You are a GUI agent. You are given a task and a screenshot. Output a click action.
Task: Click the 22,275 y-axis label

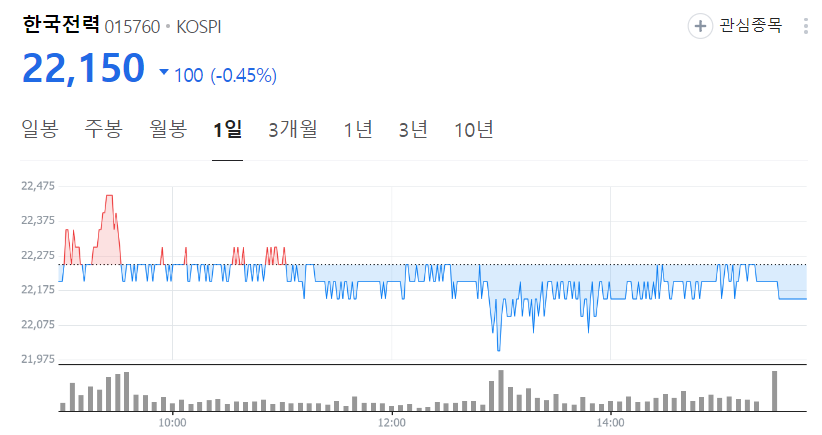[x=38, y=255]
